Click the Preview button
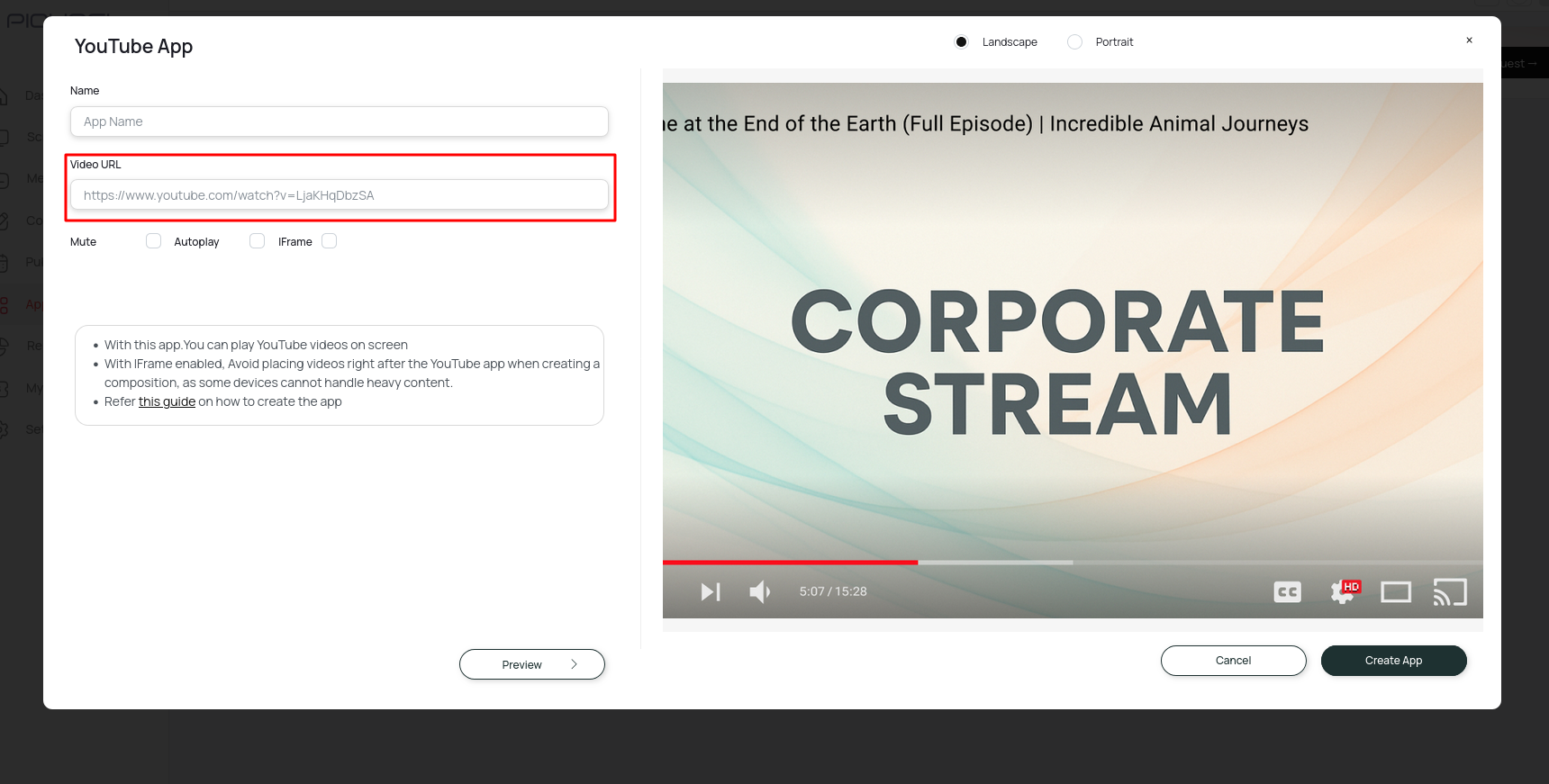 [532, 664]
